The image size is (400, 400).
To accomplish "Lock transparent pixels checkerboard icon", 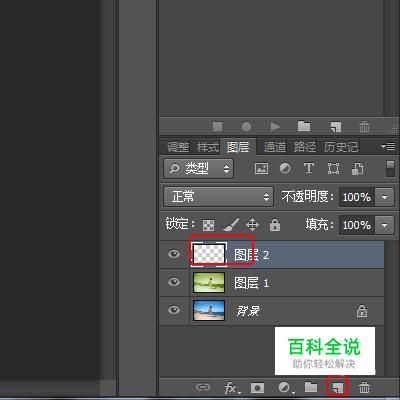I will [x=208, y=225].
